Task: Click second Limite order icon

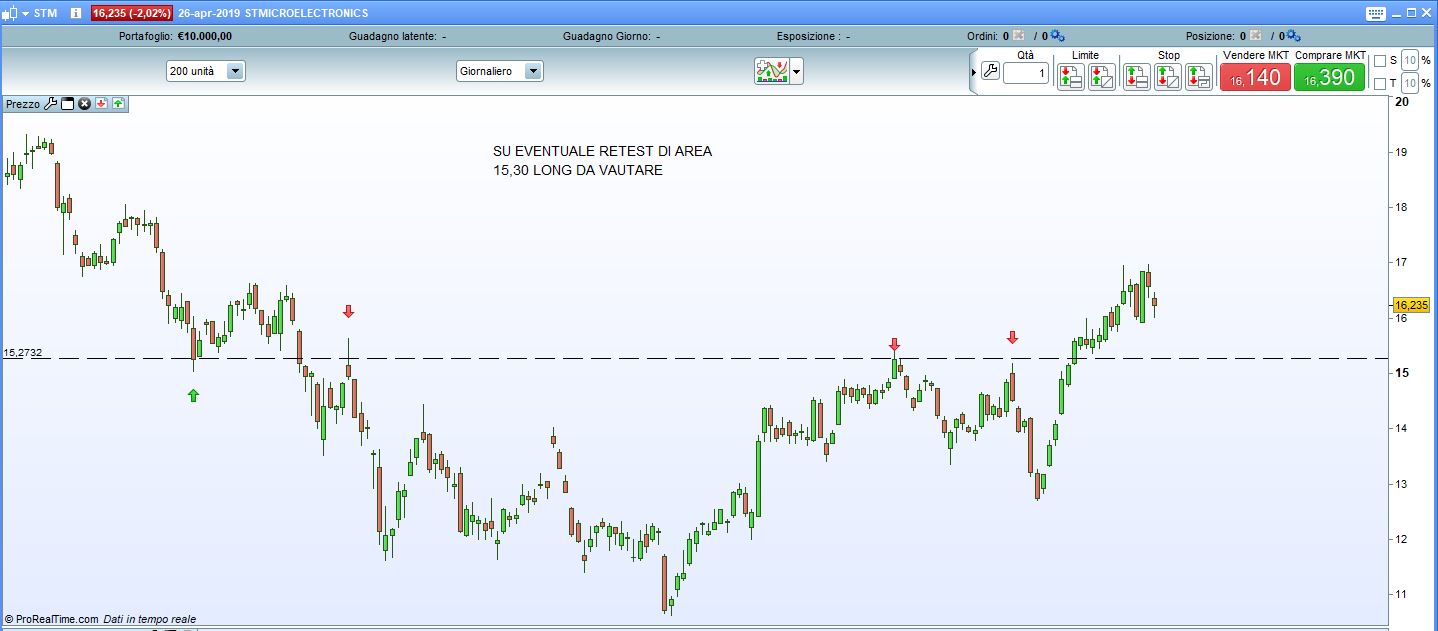Action: (x=1101, y=77)
